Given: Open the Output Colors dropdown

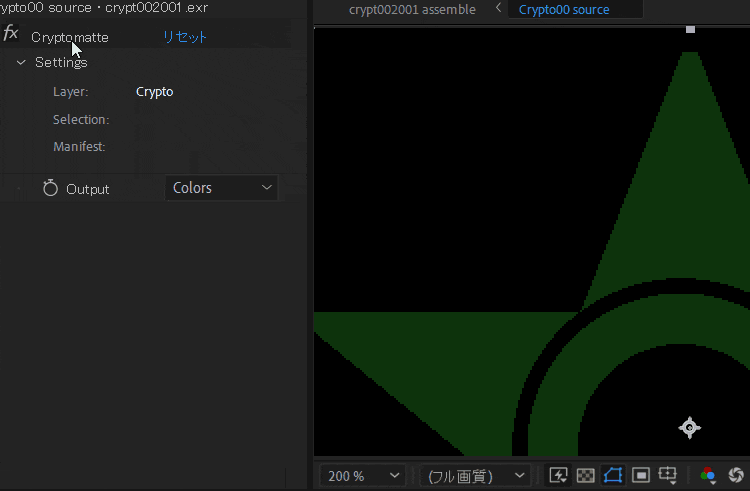Looking at the screenshot, I should click(221, 188).
